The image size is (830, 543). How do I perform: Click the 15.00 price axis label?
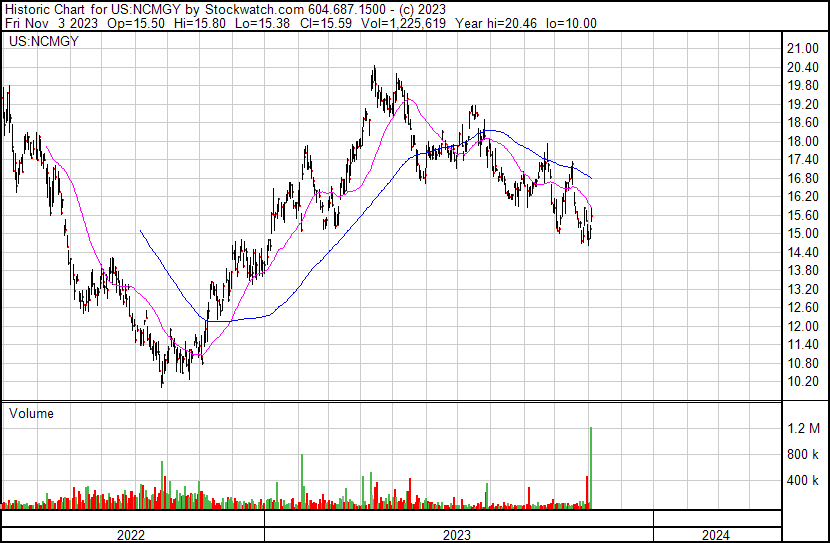(x=803, y=233)
